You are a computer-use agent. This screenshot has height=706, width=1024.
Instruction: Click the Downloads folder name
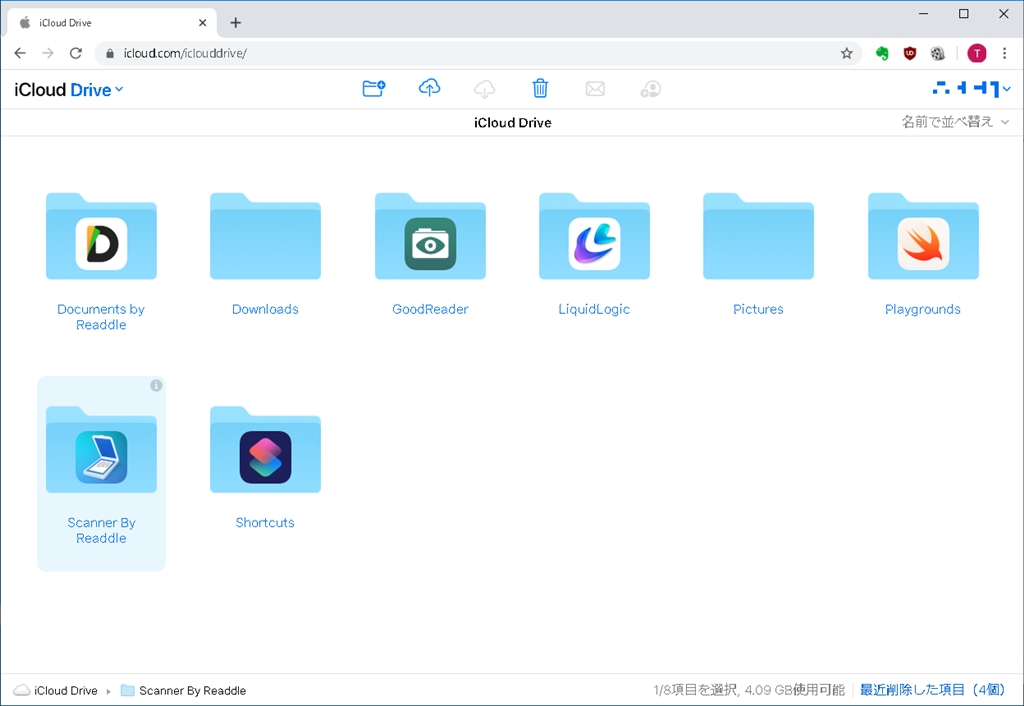pyautogui.click(x=265, y=309)
